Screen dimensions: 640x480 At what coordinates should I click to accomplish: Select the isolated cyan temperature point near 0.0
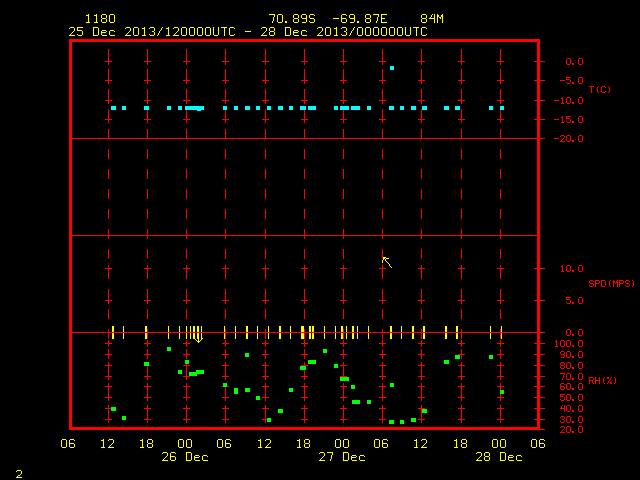click(x=392, y=68)
